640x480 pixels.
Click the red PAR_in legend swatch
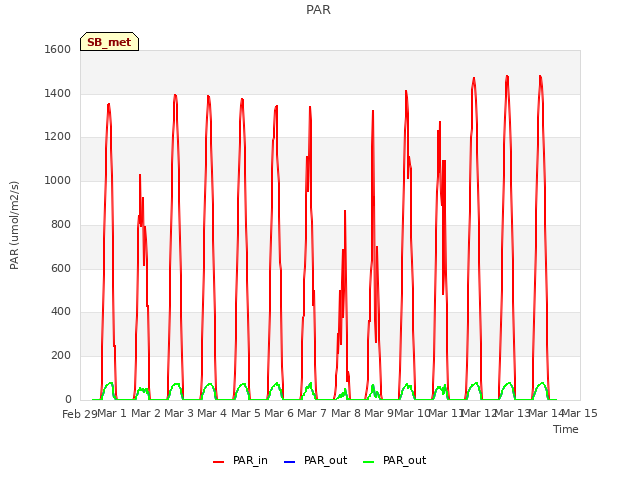pos(218,462)
